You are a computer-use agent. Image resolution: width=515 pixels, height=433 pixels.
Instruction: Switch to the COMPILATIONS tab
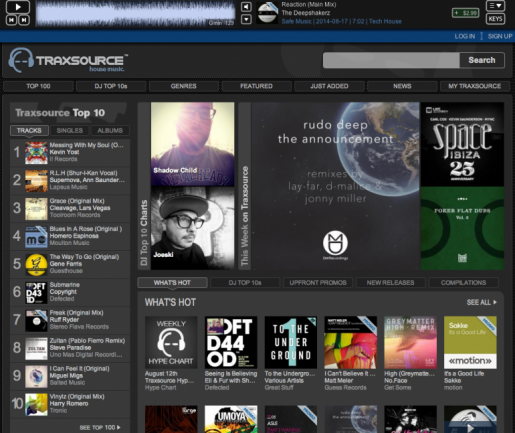coord(463,283)
